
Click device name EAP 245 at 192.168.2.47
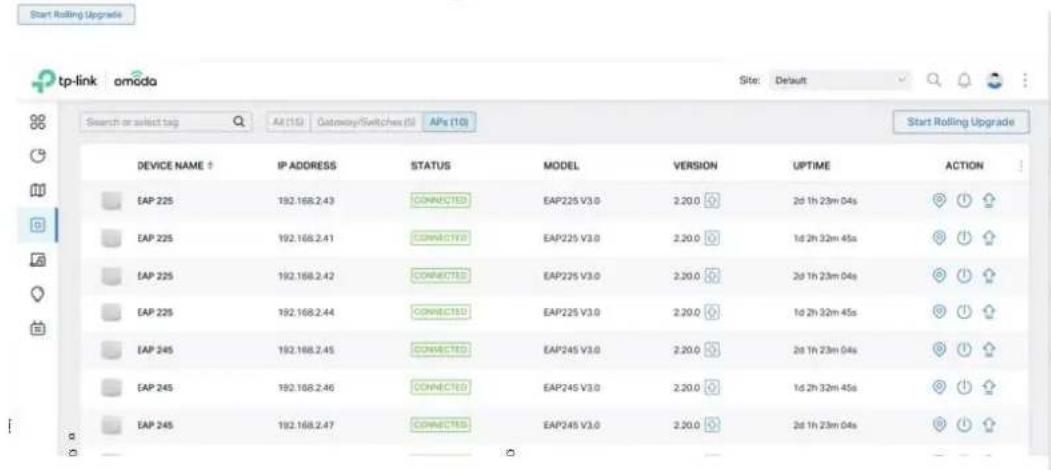(153, 424)
